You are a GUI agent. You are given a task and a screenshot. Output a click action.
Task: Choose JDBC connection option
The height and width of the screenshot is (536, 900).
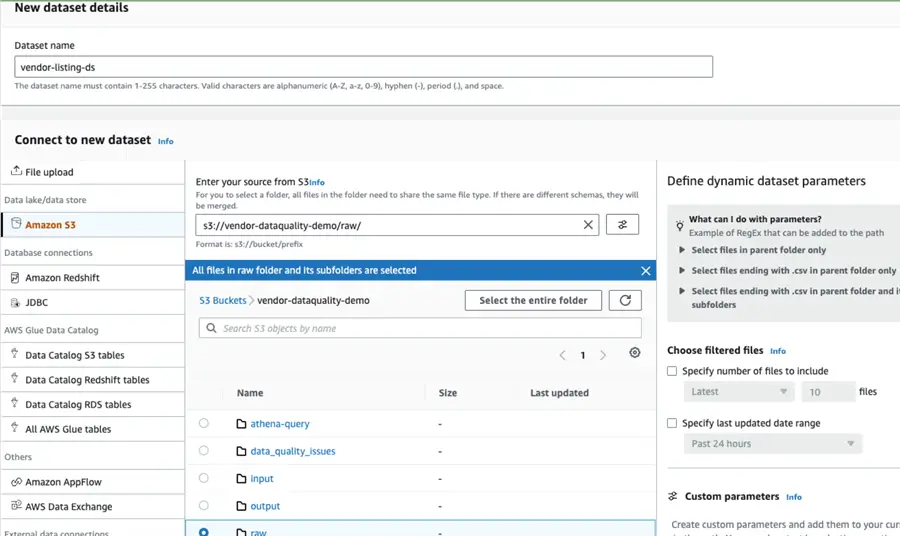(93, 302)
